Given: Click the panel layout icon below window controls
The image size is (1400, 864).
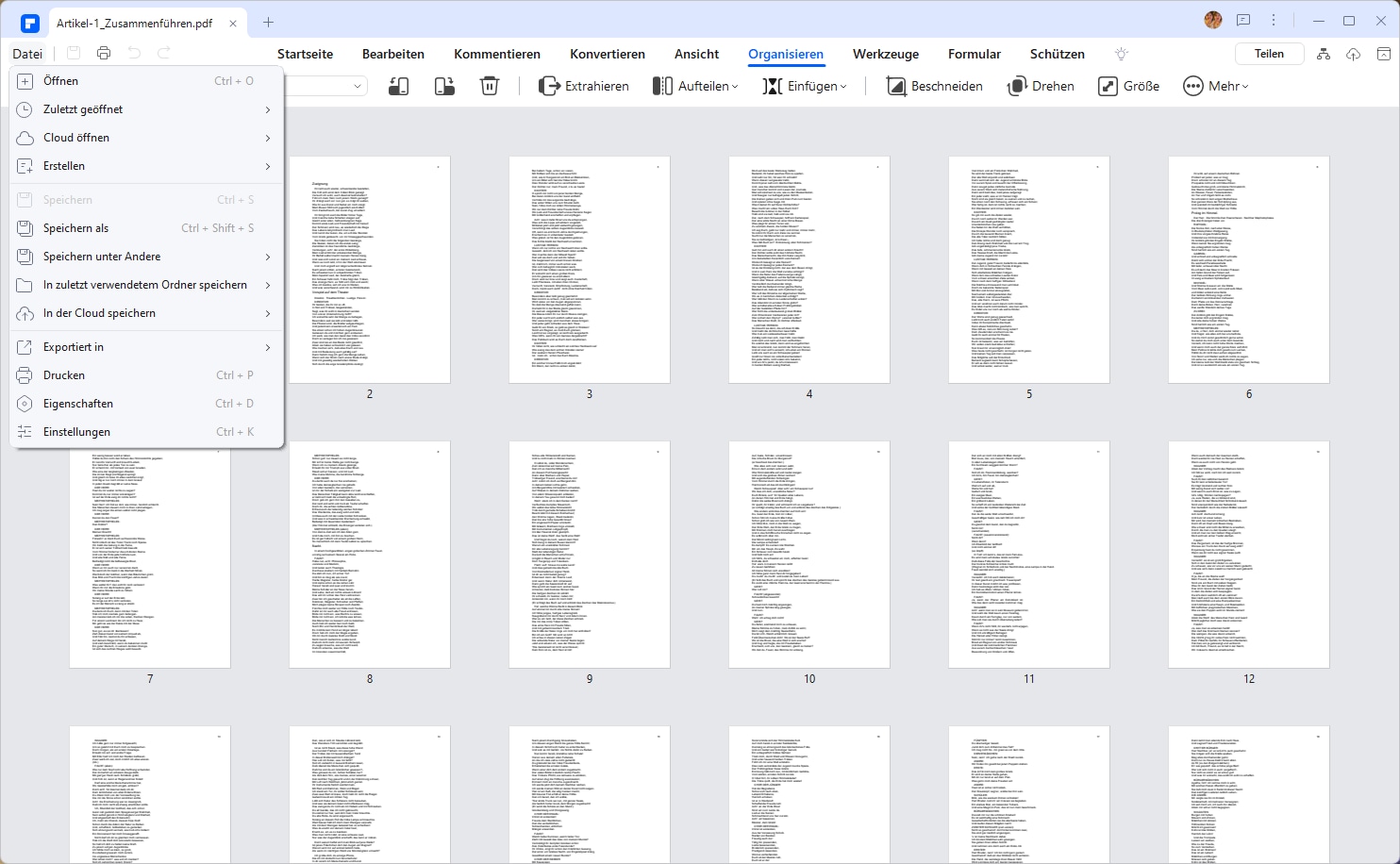Looking at the screenshot, I should pyautogui.click(x=1382, y=55).
